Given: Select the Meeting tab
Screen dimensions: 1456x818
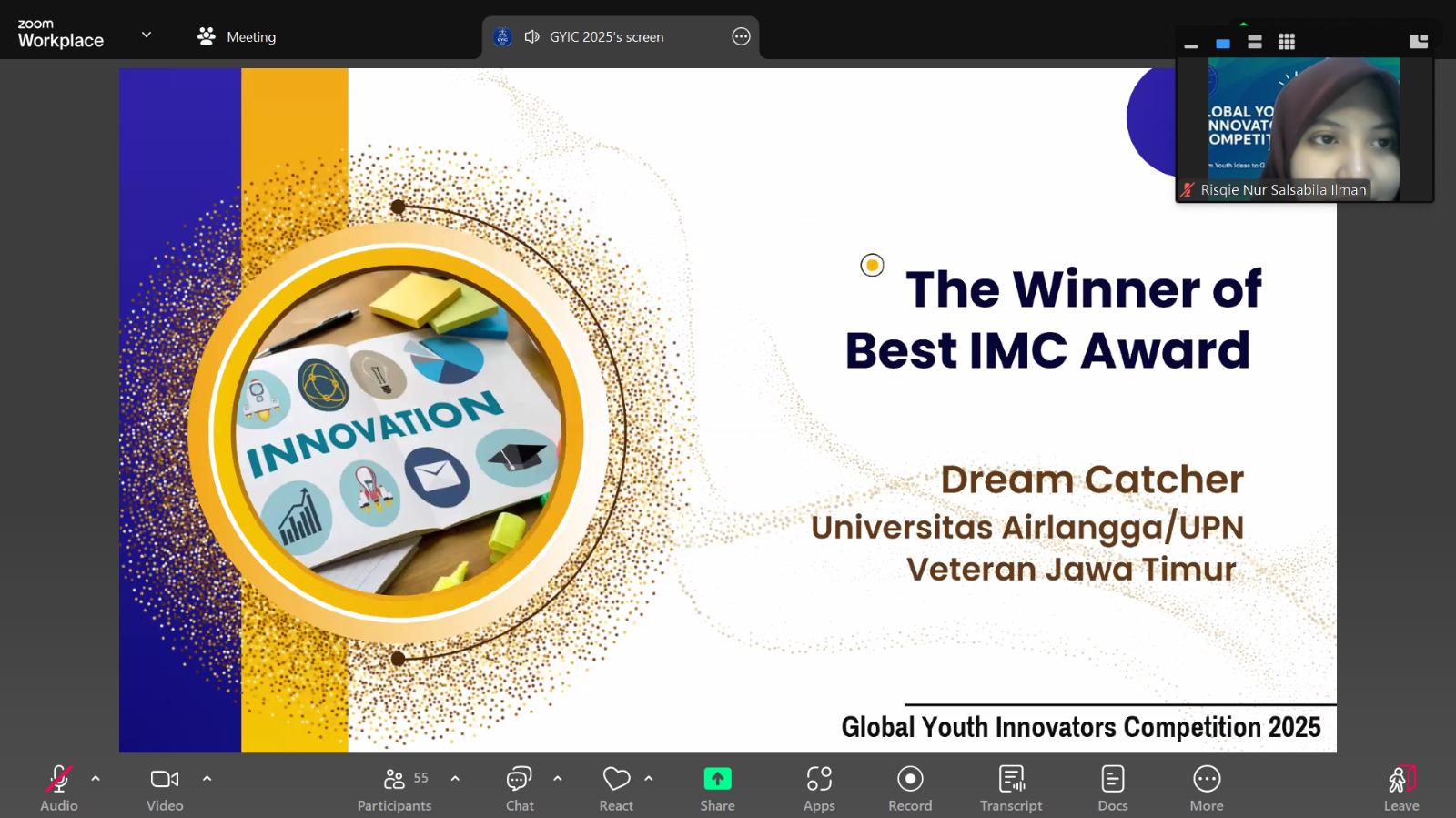Looking at the screenshot, I should coord(238,37).
